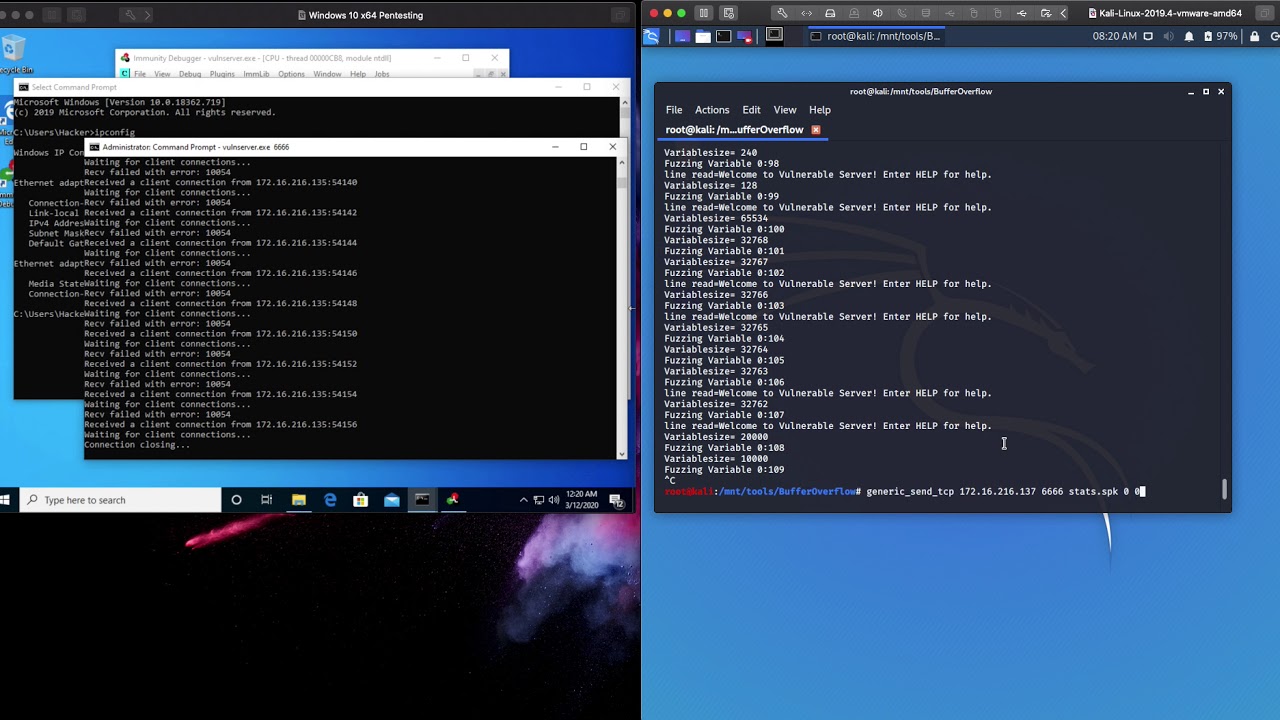Click the Windows taskbar search box

click(121, 500)
